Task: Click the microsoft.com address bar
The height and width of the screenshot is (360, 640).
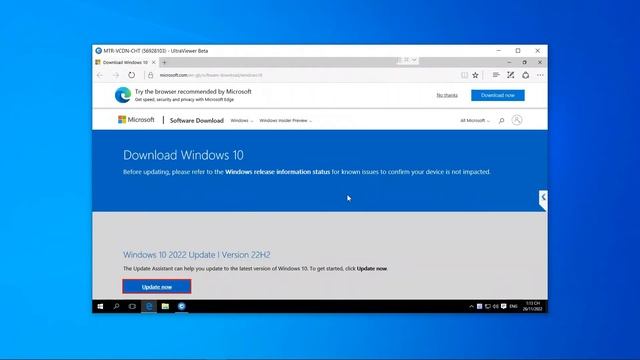Action: (306, 75)
